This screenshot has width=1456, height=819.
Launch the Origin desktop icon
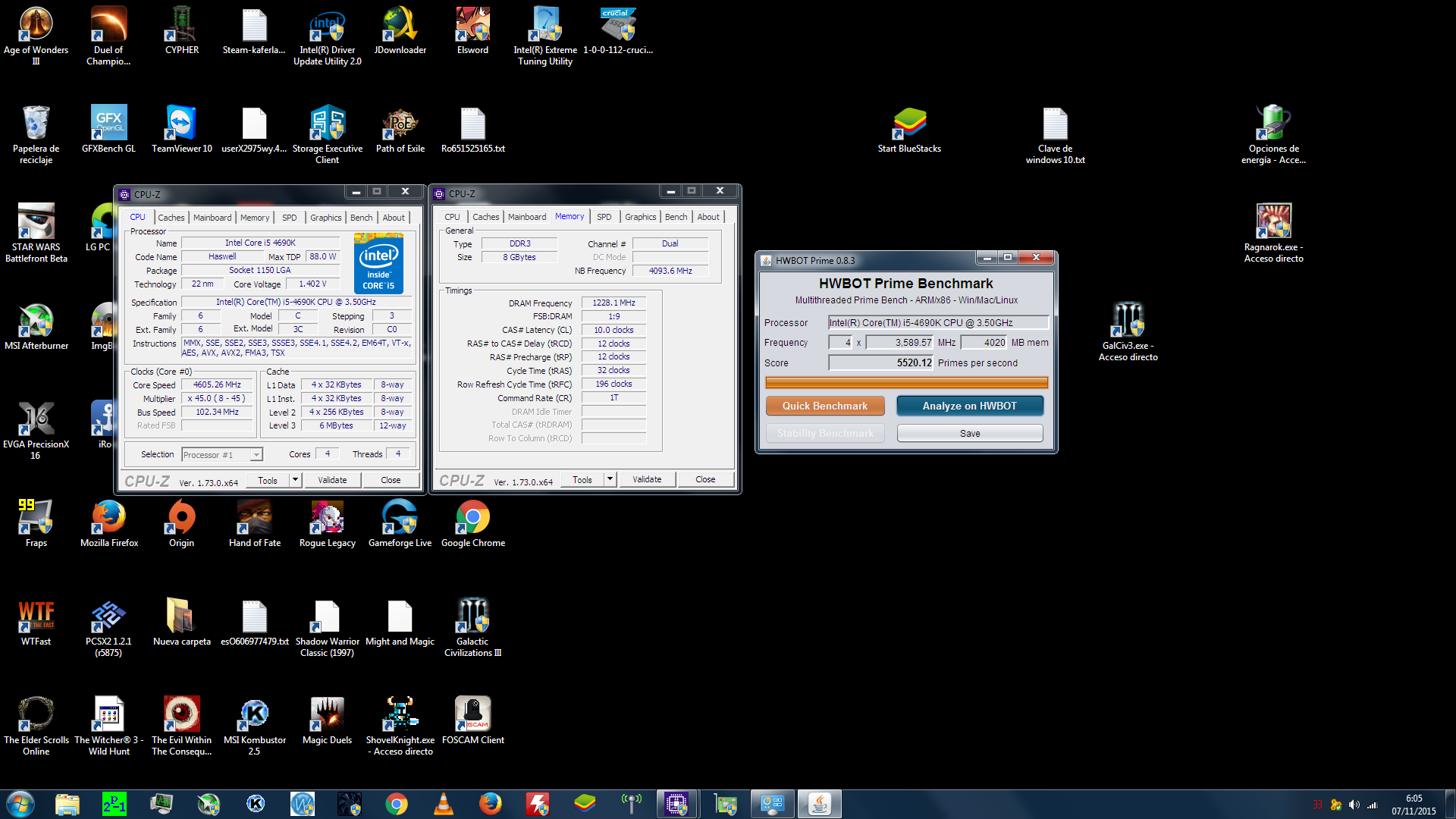(x=181, y=523)
